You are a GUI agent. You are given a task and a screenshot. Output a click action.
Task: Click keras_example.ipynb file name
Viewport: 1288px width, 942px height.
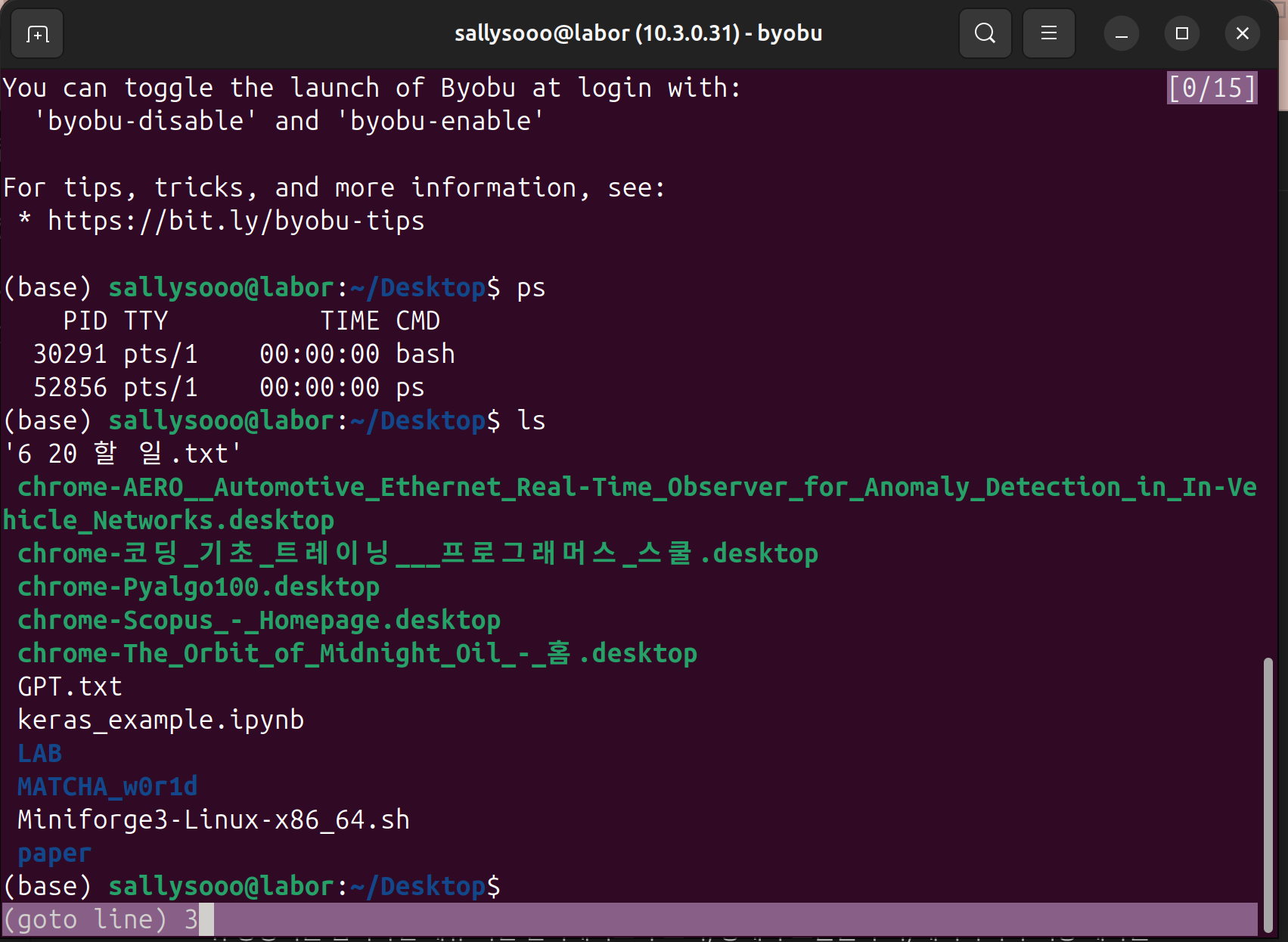click(x=160, y=720)
